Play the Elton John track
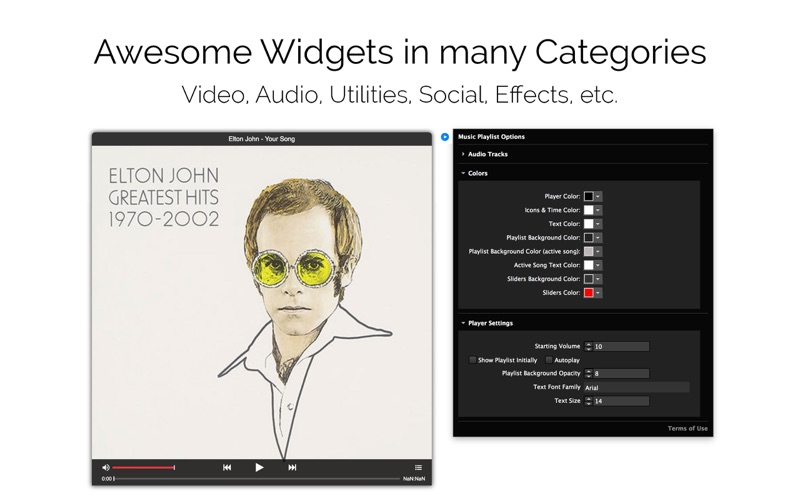This screenshot has height=500, width=800. point(259,467)
